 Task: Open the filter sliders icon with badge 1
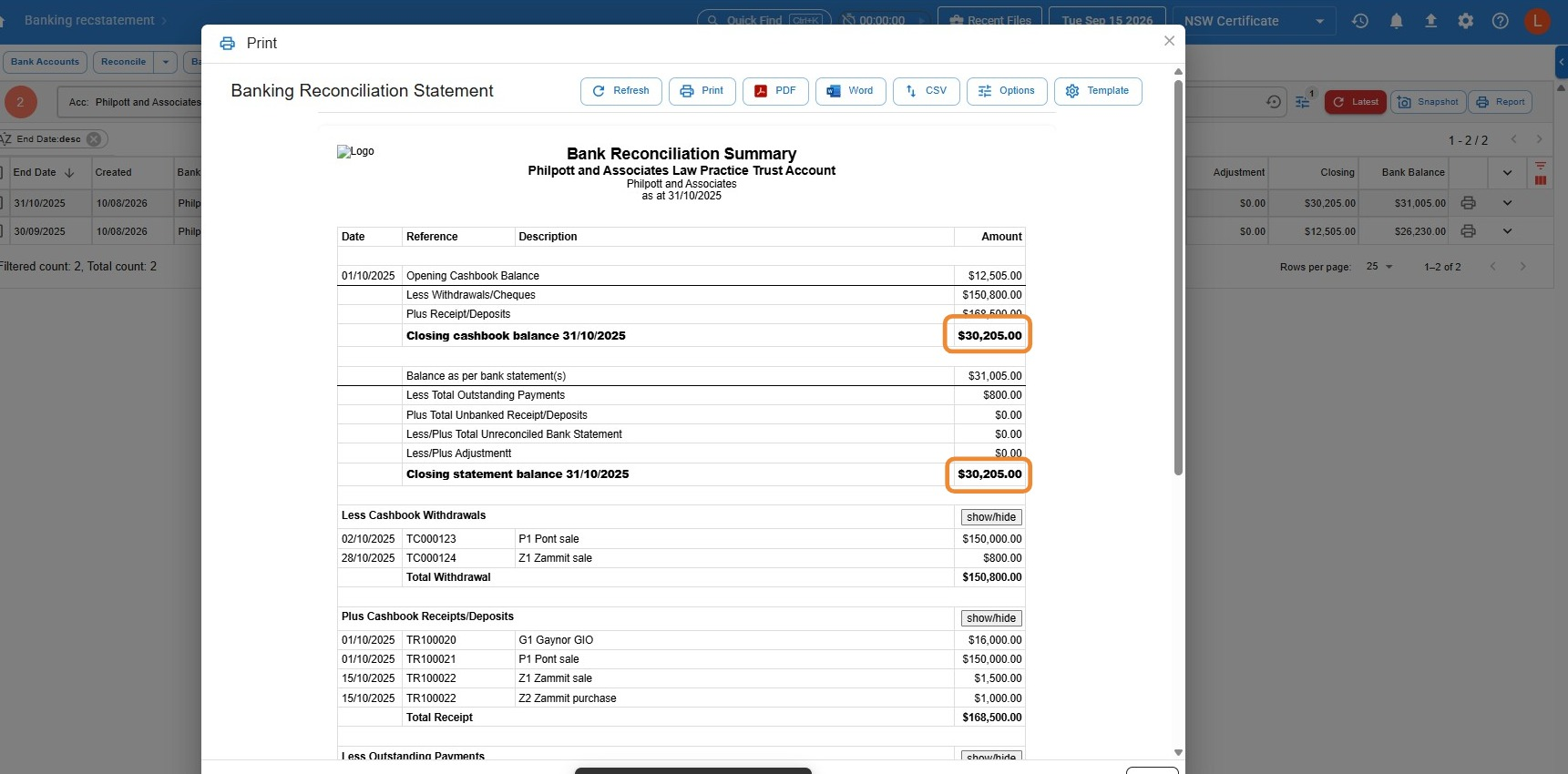tap(1303, 102)
